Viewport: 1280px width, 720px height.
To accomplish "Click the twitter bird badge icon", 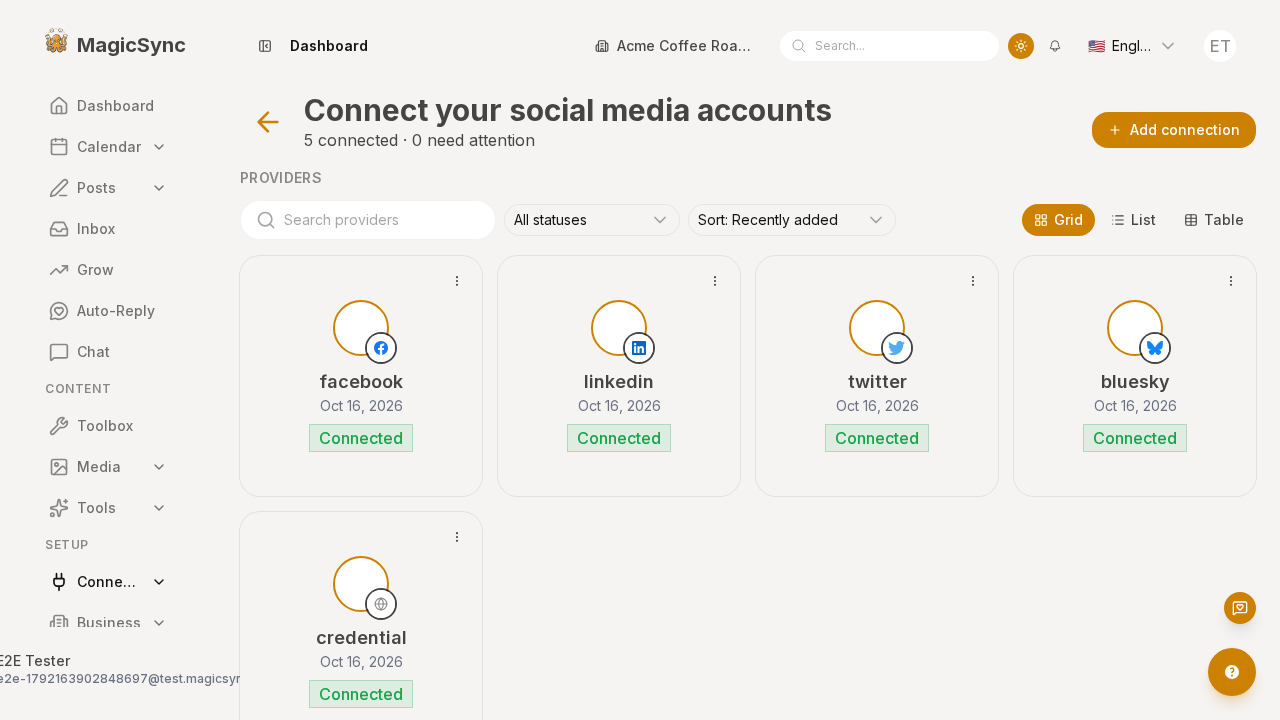I will coord(897,348).
